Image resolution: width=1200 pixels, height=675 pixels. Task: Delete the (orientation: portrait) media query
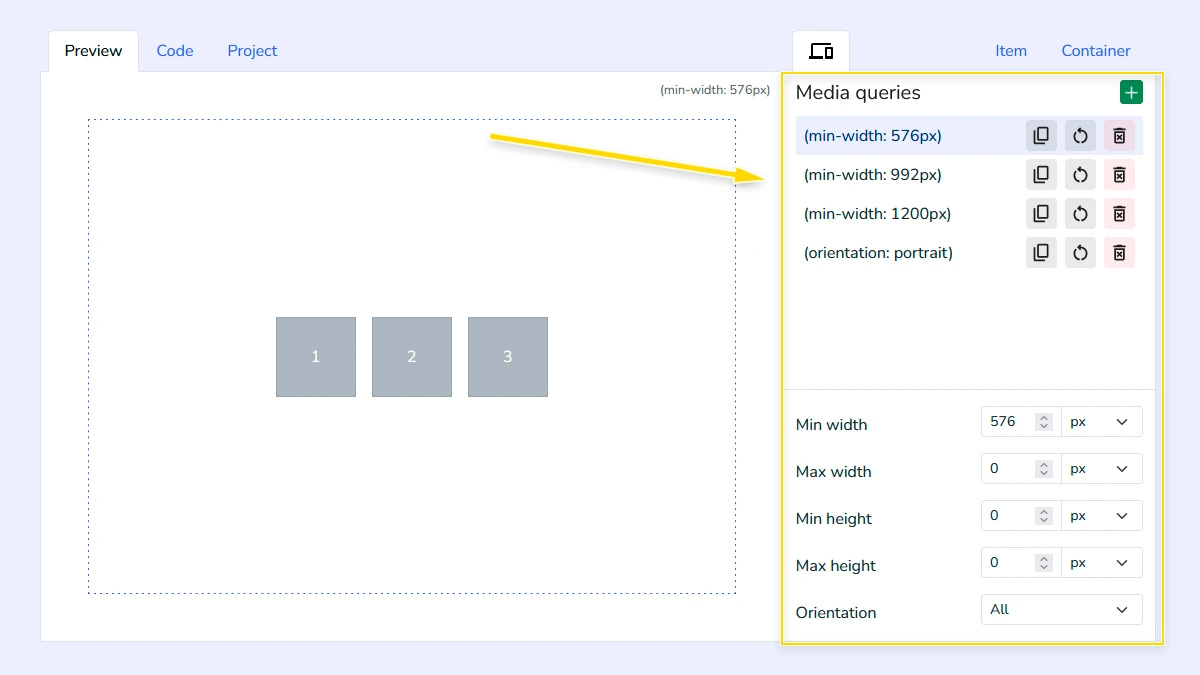(x=1119, y=252)
